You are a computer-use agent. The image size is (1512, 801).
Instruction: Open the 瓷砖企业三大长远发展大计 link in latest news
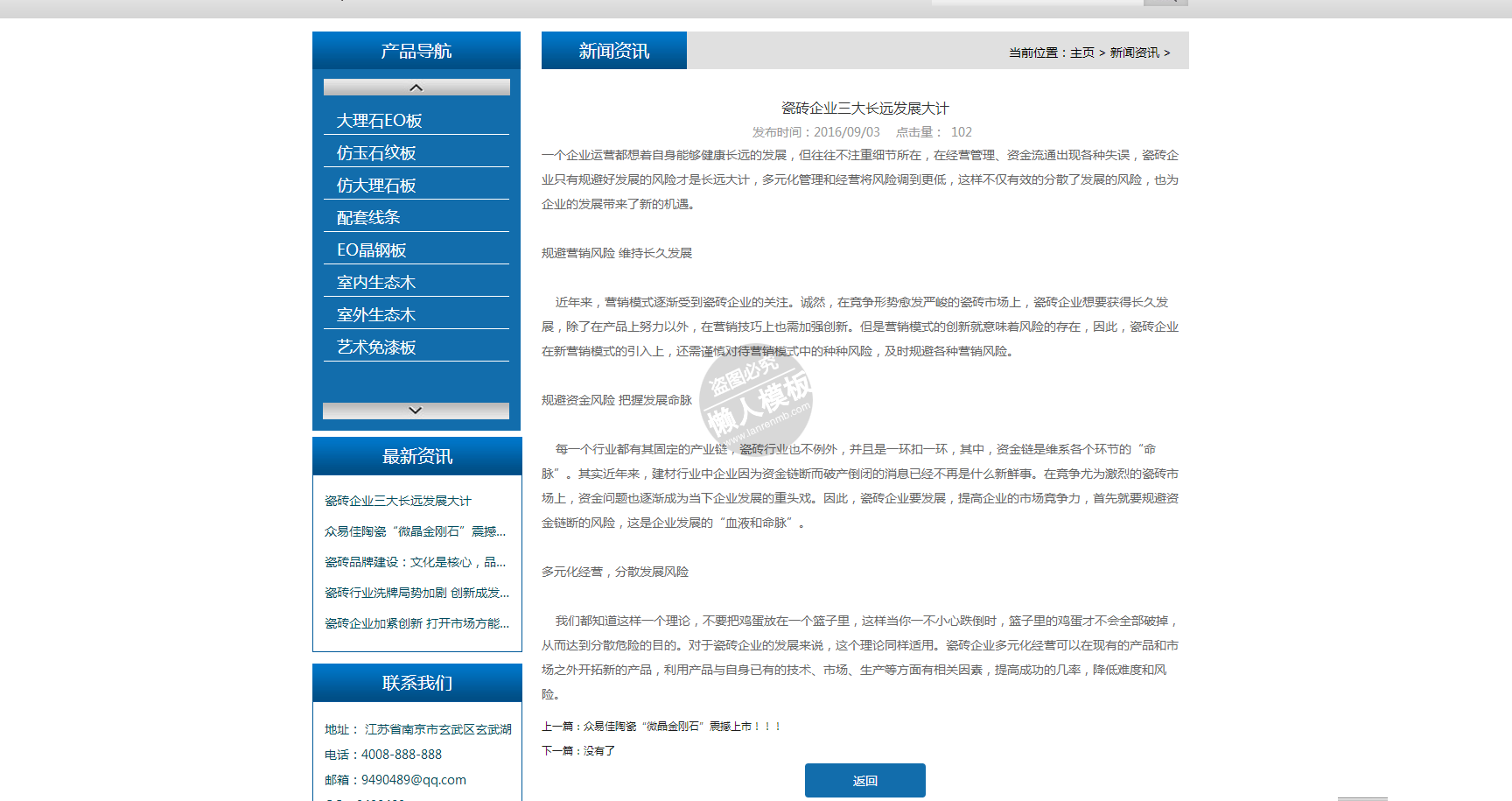(398, 501)
